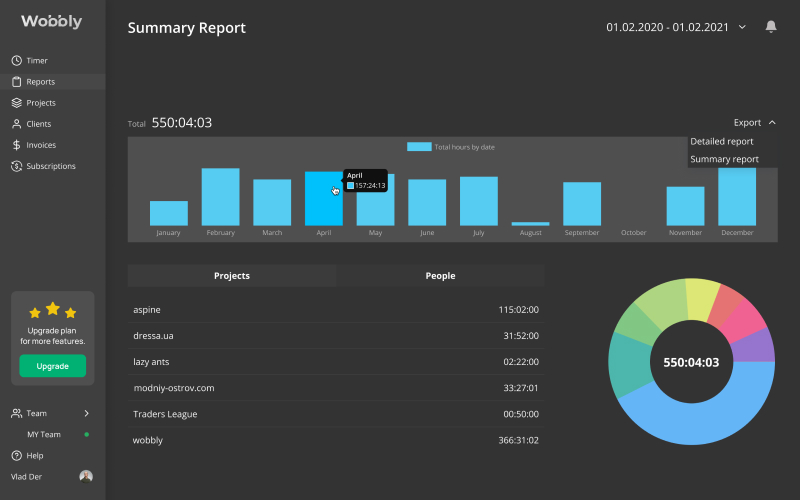800x500 pixels.
Task: Select the aspine project row
Action: click(336, 310)
